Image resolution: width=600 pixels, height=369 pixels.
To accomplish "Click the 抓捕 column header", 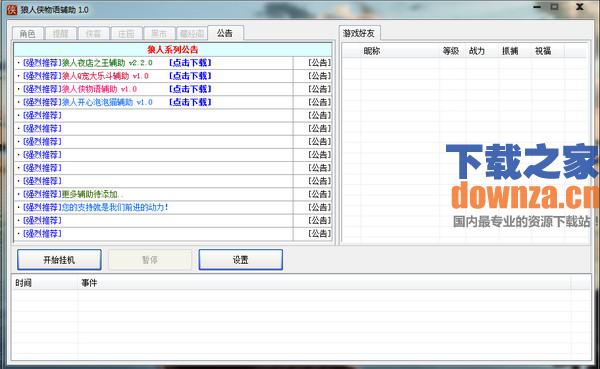I will tap(510, 51).
